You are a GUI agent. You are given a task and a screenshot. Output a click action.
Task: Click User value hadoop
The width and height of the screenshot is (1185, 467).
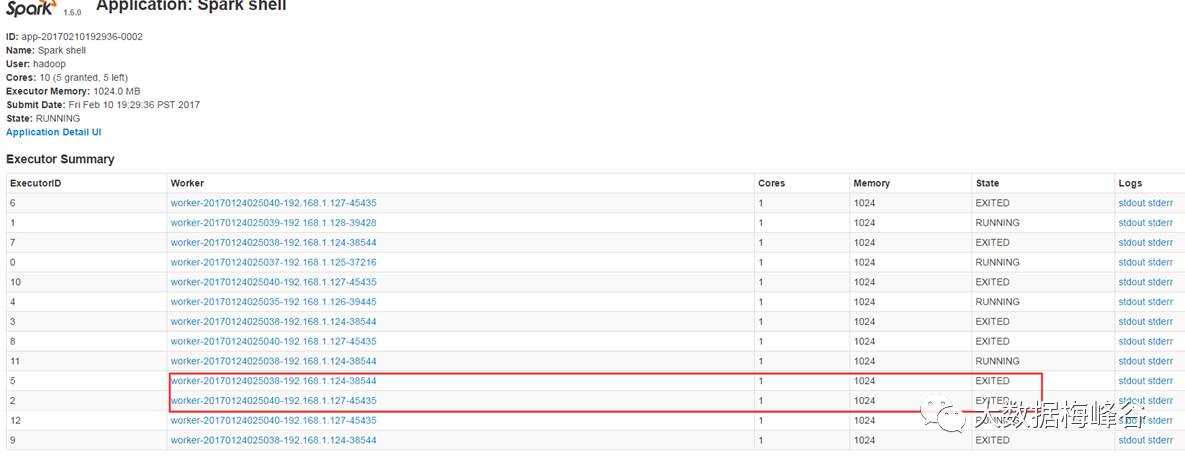click(x=49, y=64)
